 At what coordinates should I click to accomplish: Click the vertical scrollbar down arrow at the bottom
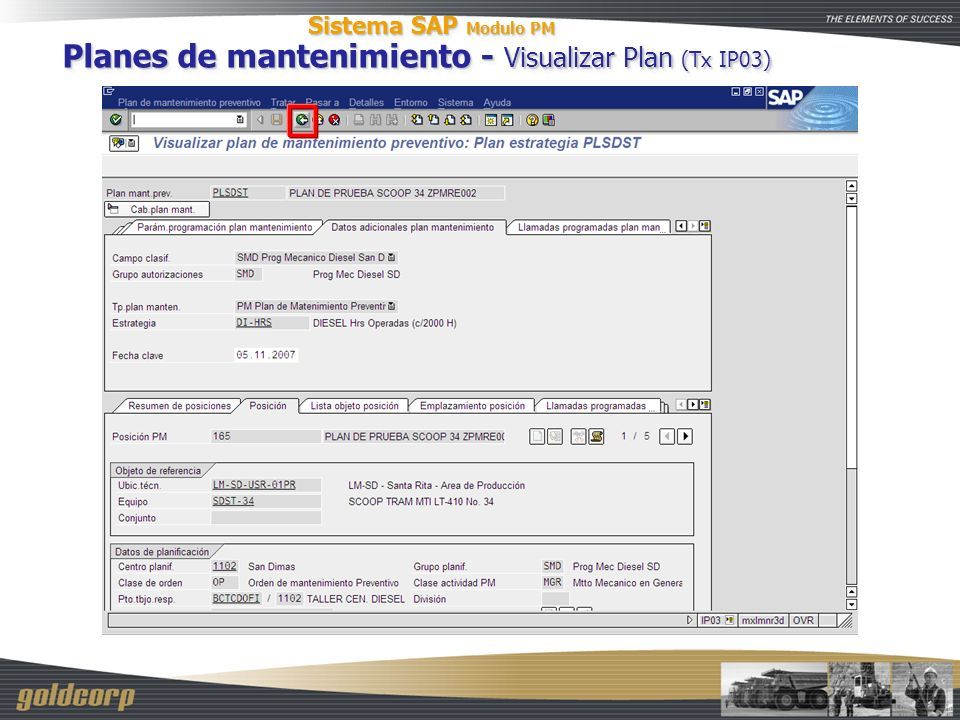point(851,604)
